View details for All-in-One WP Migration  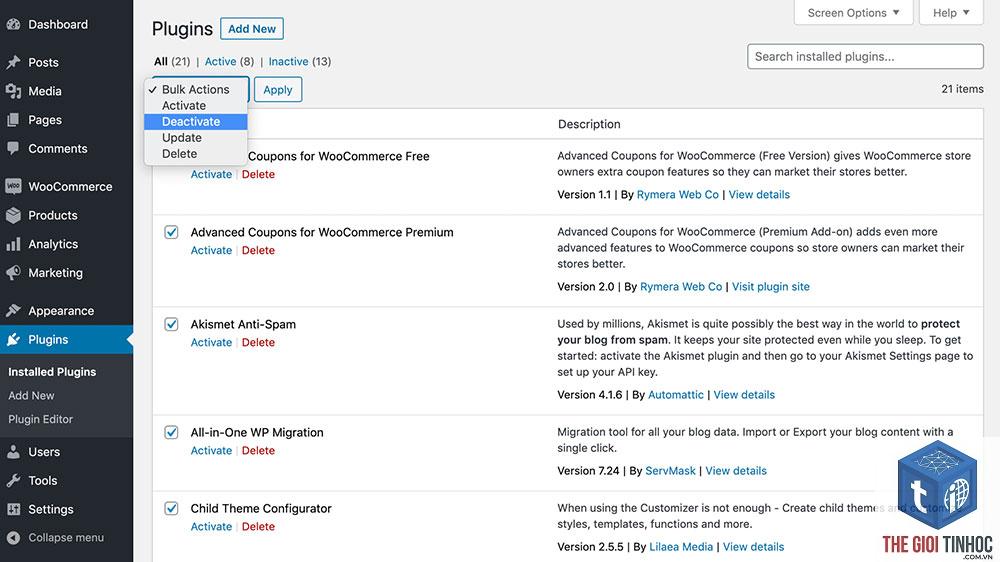point(736,471)
